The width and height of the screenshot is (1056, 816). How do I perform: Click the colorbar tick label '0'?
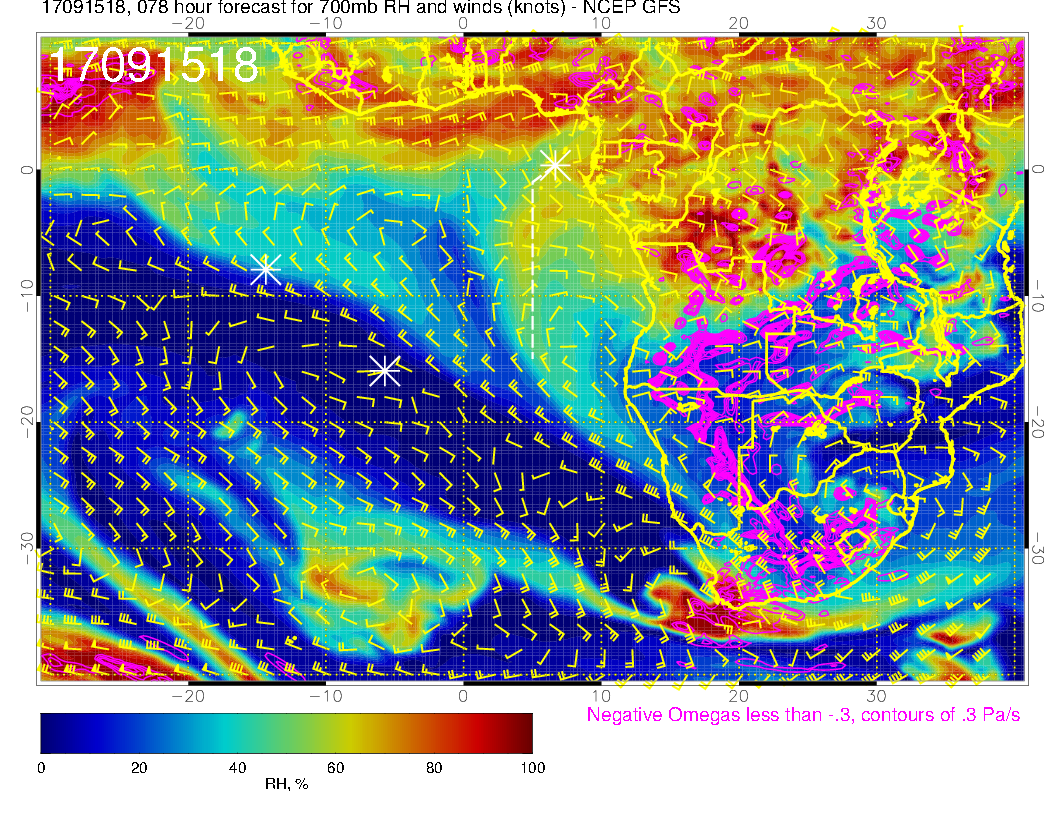click(41, 768)
